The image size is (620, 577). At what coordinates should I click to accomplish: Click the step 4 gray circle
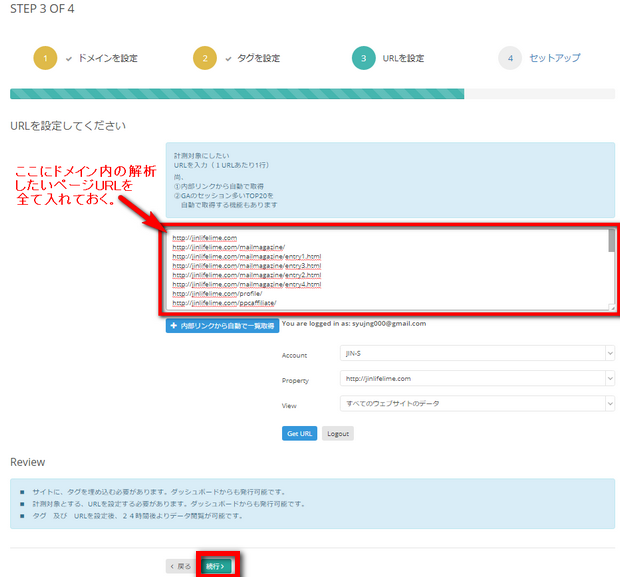tap(510, 58)
